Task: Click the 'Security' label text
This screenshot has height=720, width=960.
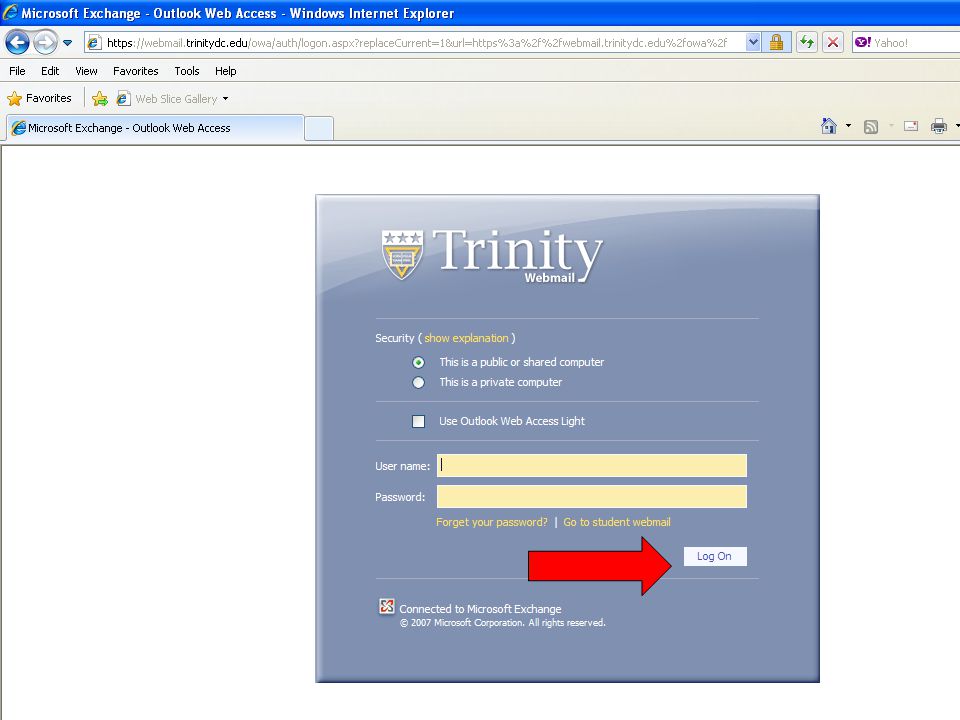Action: click(394, 338)
